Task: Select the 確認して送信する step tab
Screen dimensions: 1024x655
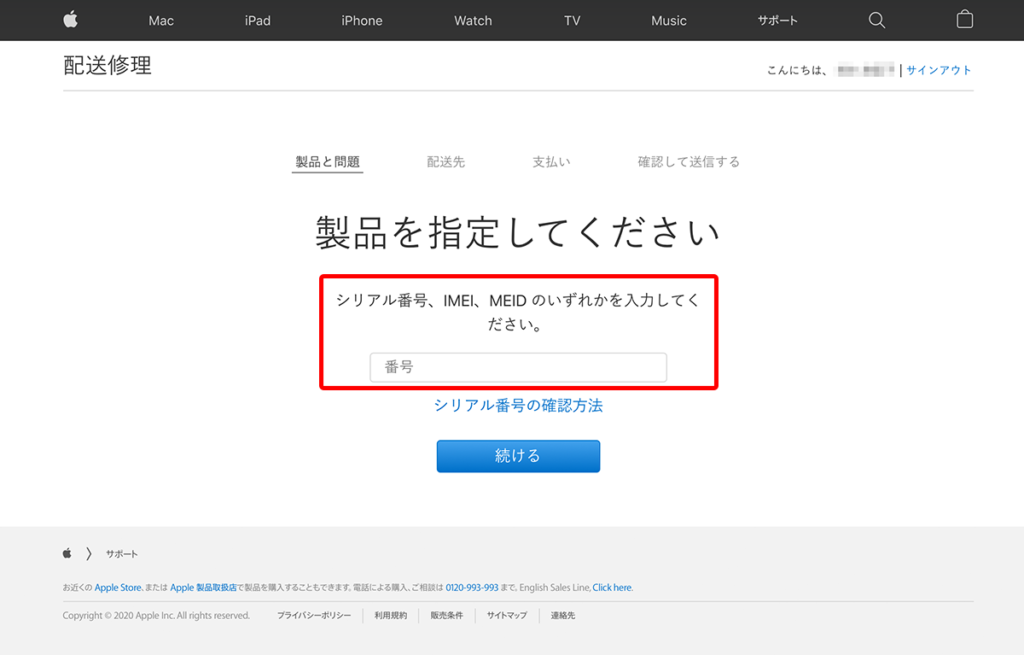Action: click(x=688, y=162)
